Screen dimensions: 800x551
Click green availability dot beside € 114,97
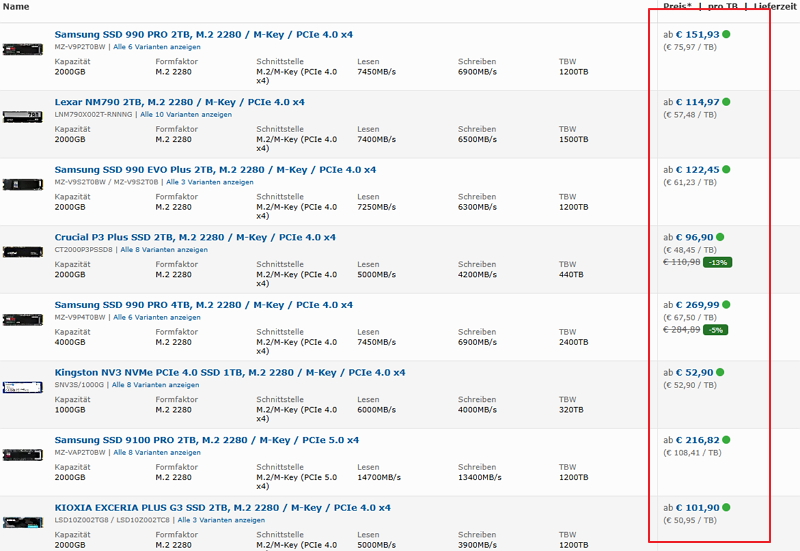(727, 102)
